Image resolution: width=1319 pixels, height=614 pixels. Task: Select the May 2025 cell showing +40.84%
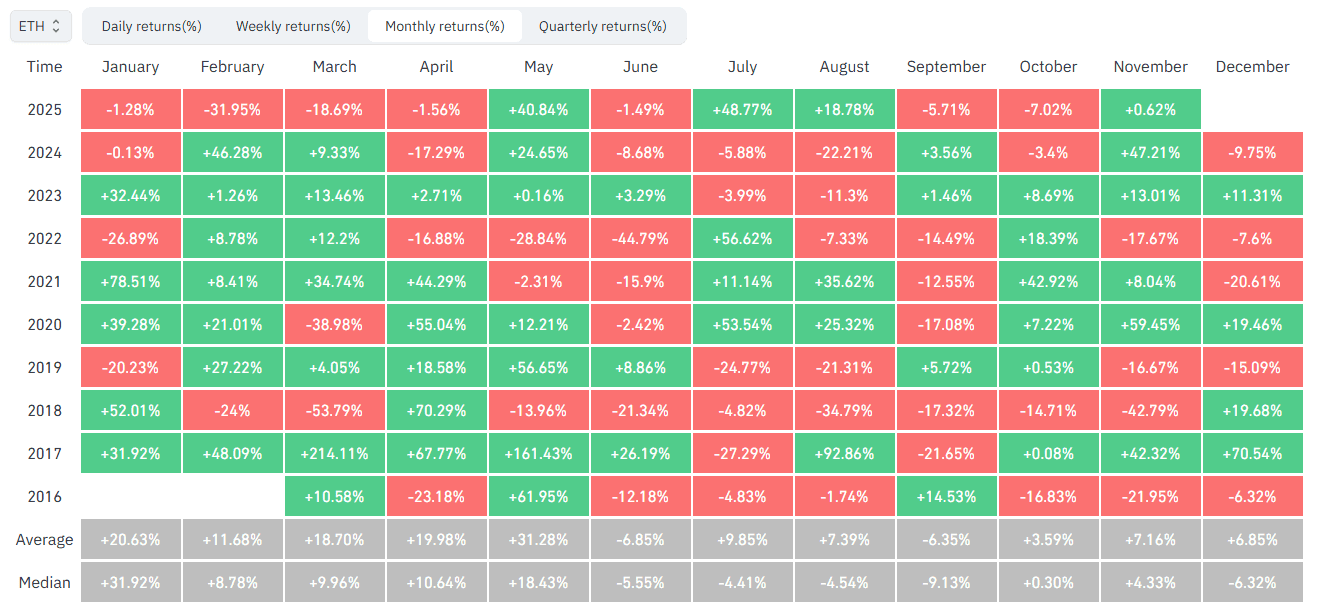click(538, 109)
